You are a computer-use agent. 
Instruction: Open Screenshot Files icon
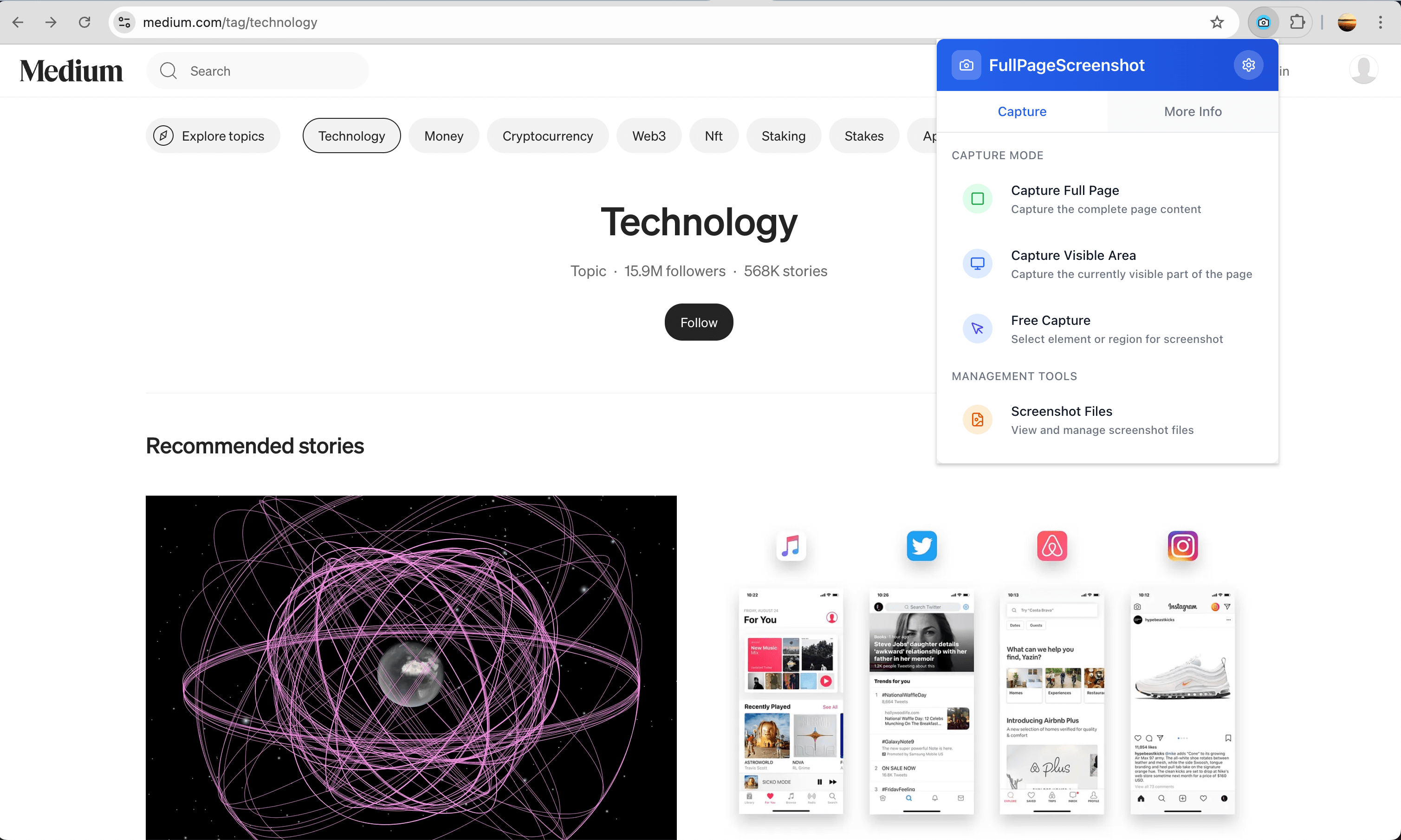pyautogui.click(x=977, y=420)
